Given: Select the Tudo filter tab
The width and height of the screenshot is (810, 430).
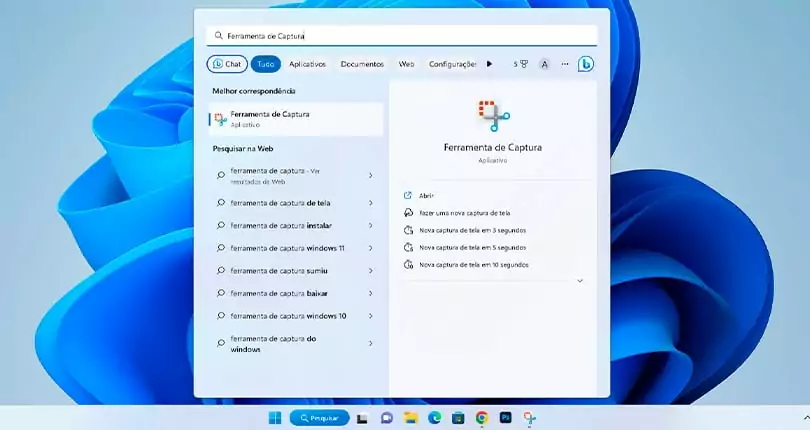Looking at the screenshot, I should [266, 64].
